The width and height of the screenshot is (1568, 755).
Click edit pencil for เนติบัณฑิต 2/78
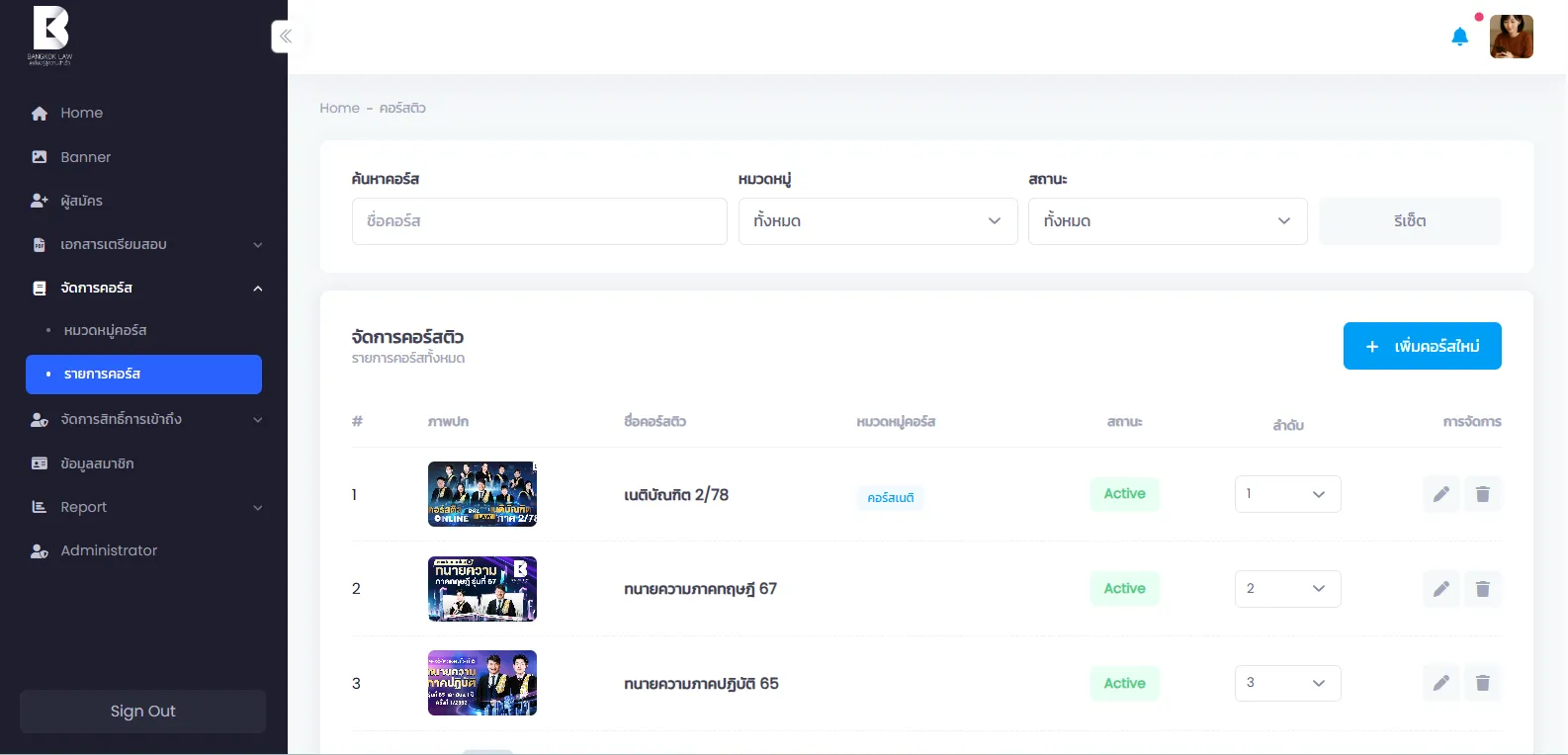[1441, 494]
